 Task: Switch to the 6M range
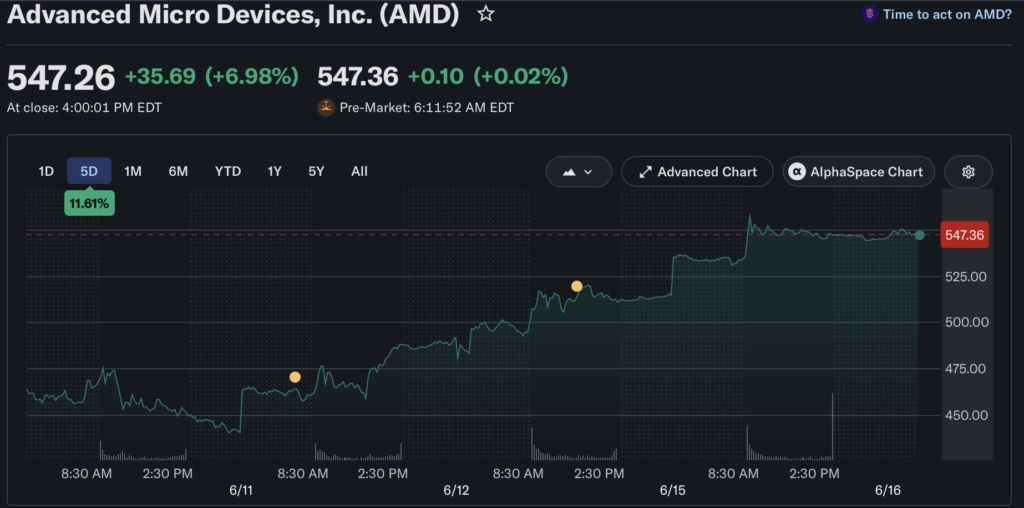click(178, 172)
